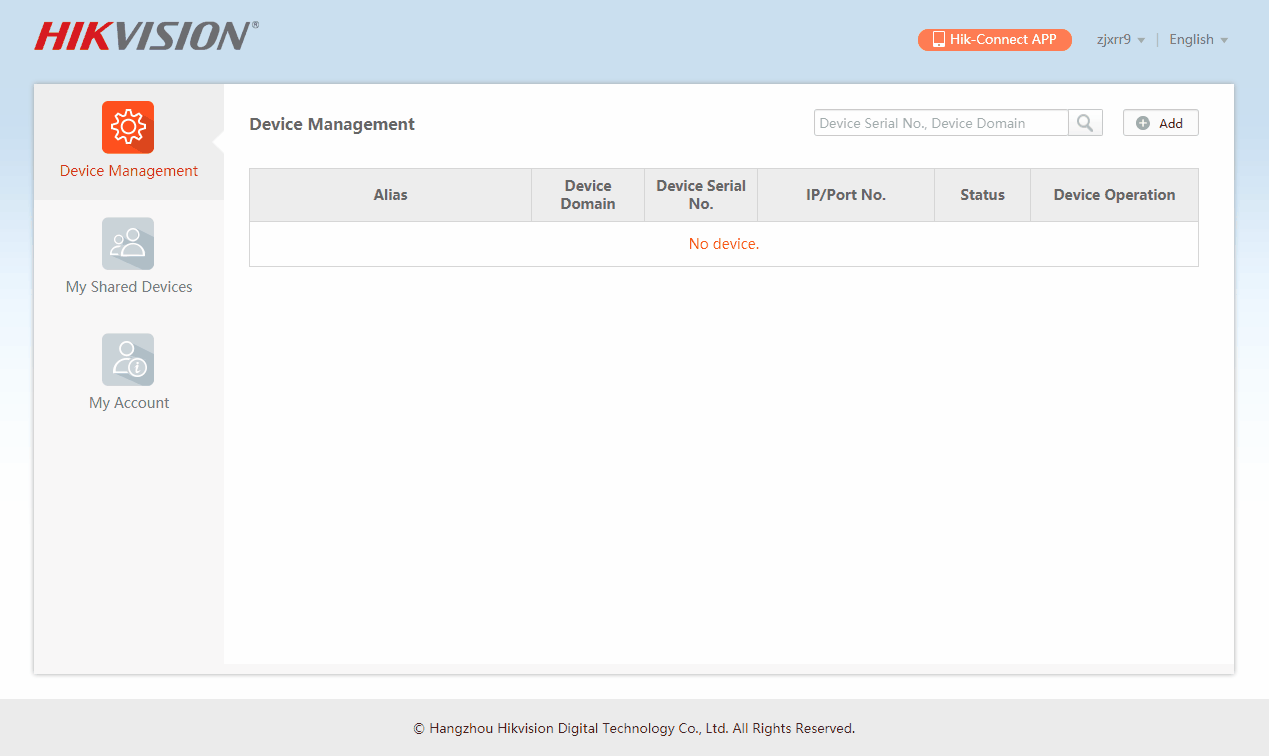The image size is (1269, 756).
Task: Click the Status column header
Action: [x=982, y=195]
